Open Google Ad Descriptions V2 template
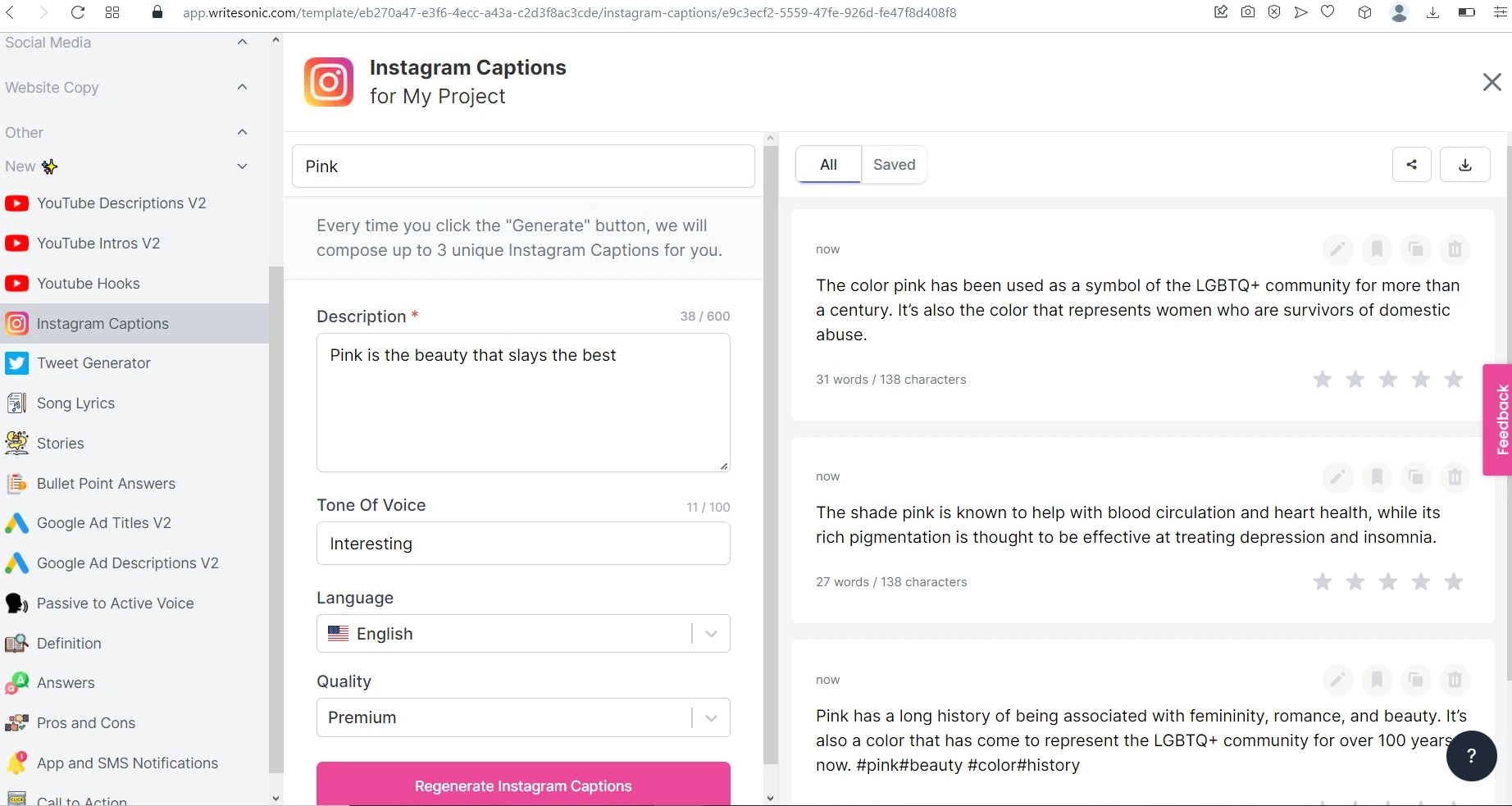 click(x=134, y=563)
